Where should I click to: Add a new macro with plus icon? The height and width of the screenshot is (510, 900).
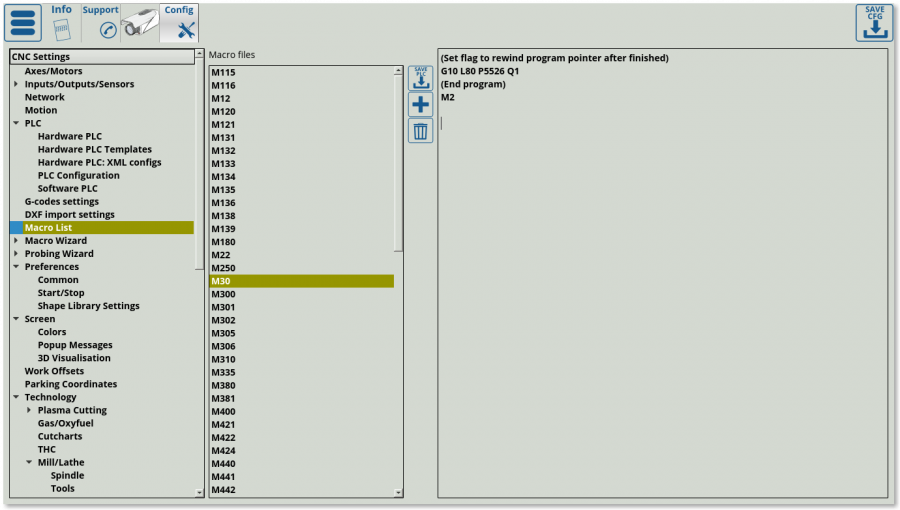(421, 104)
